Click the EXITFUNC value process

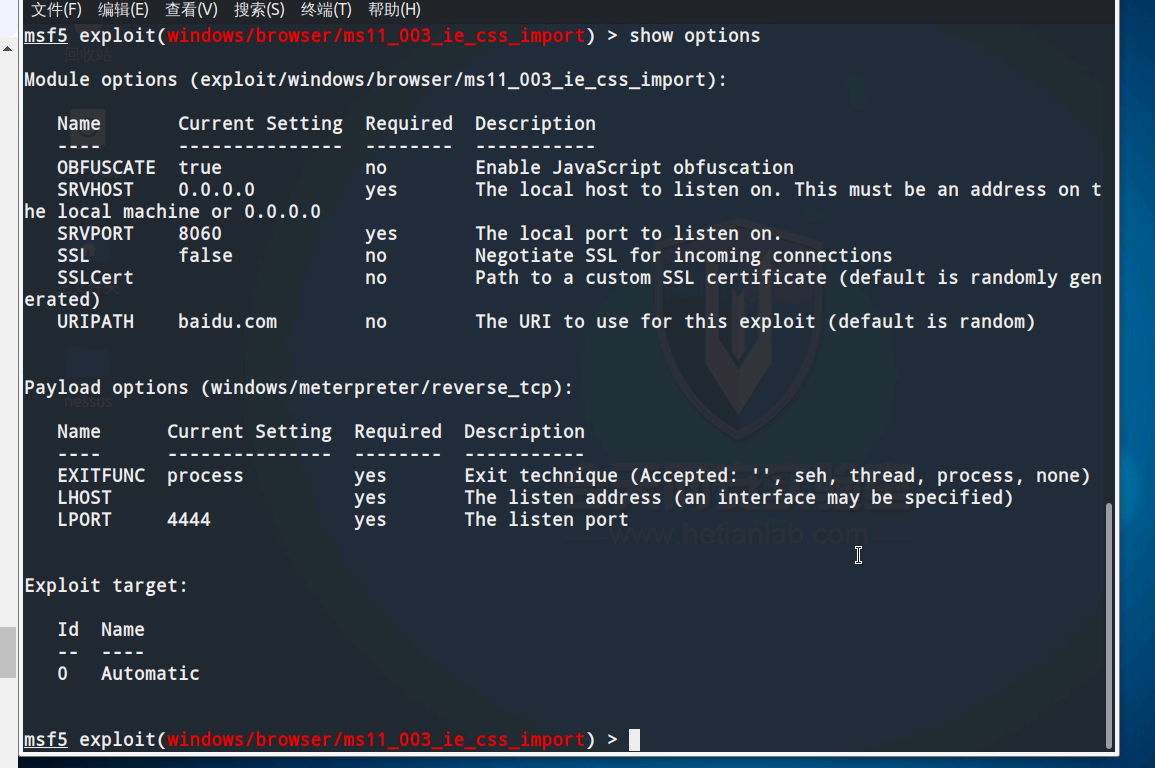(x=205, y=476)
